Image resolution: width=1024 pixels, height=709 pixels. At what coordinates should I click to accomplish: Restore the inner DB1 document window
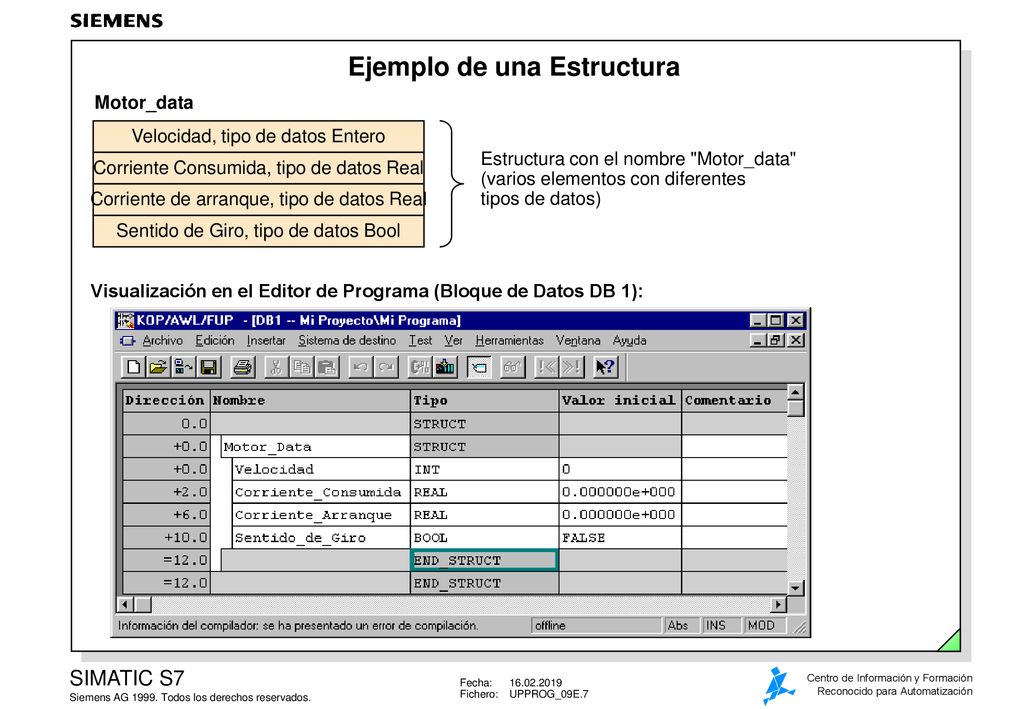click(775, 340)
